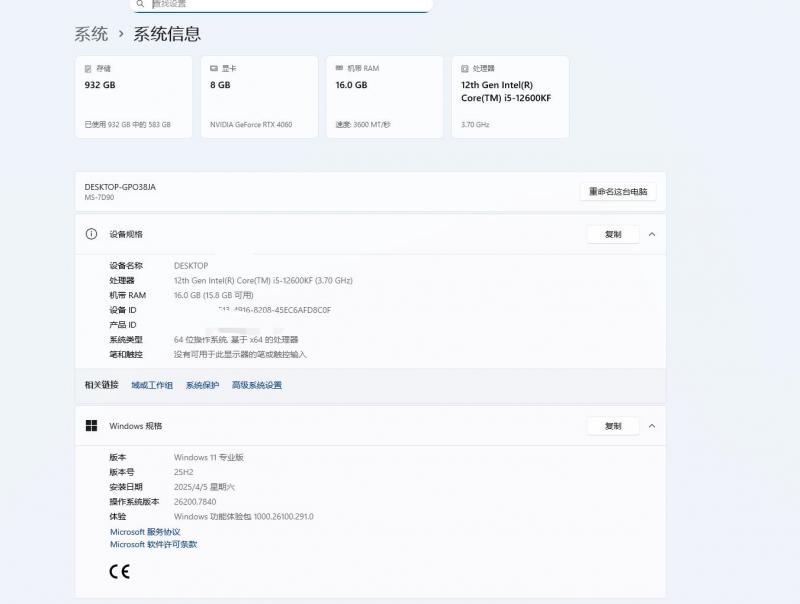Open the 域或工作组 related link
800x604 pixels.
(152, 385)
